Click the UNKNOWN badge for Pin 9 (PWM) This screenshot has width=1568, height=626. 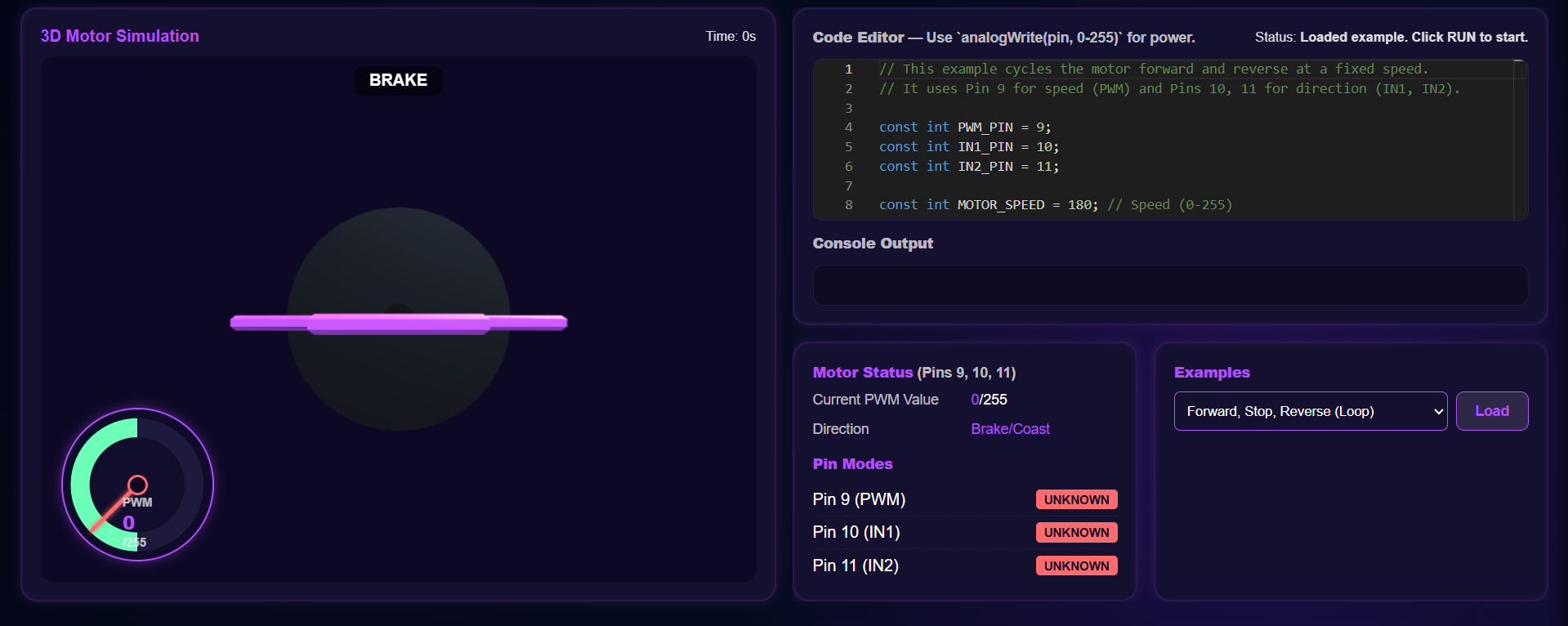click(1076, 500)
